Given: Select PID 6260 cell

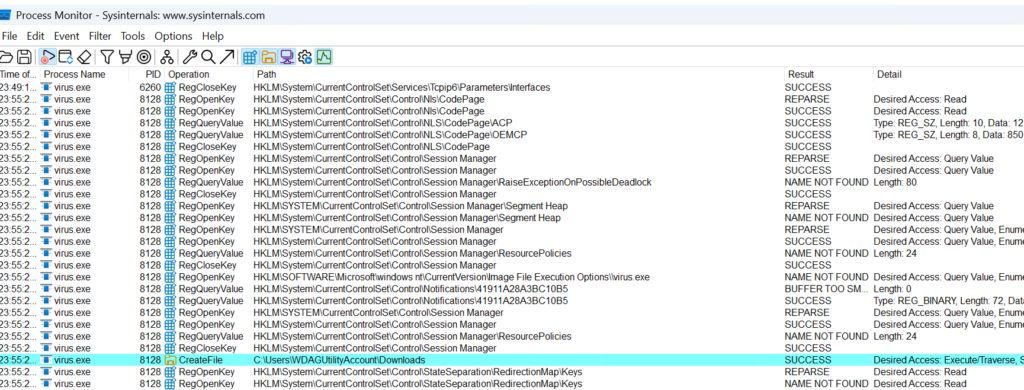Looking at the screenshot, I should [150, 87].
